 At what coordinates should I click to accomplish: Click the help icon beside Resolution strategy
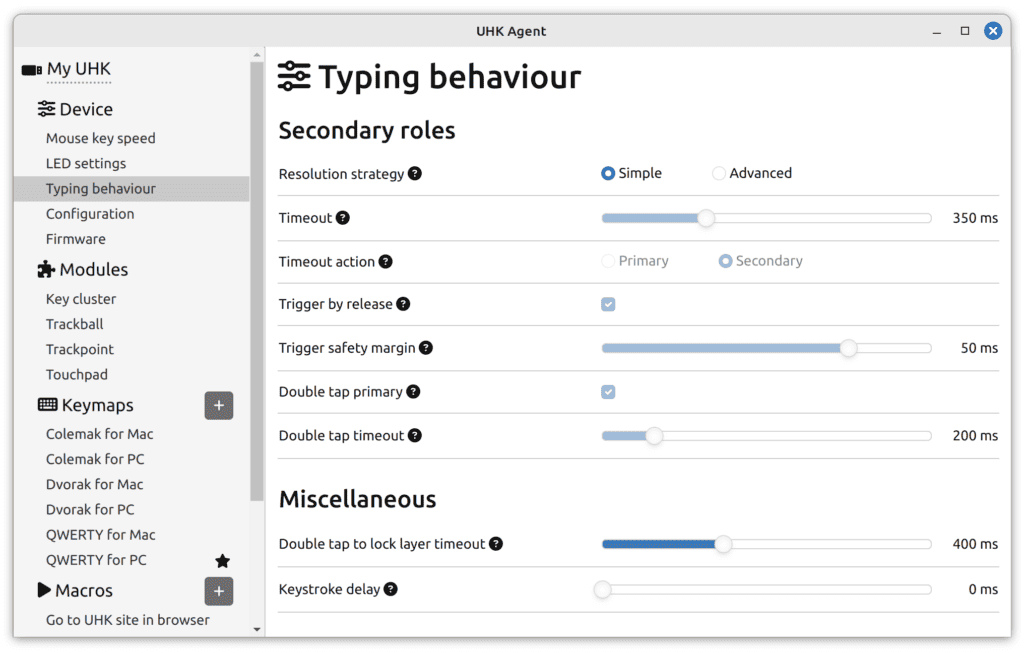click(415, 174)
